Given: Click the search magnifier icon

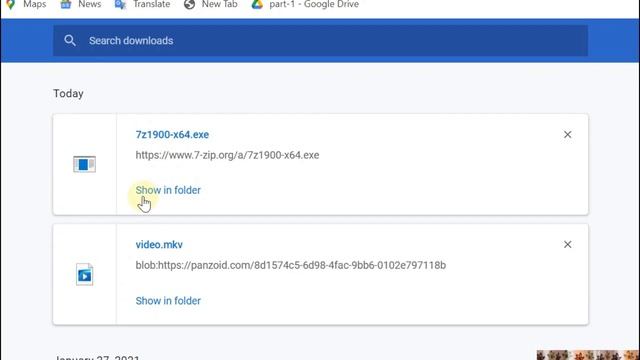Looking at the screenshot, I should (x=70, y=40).
